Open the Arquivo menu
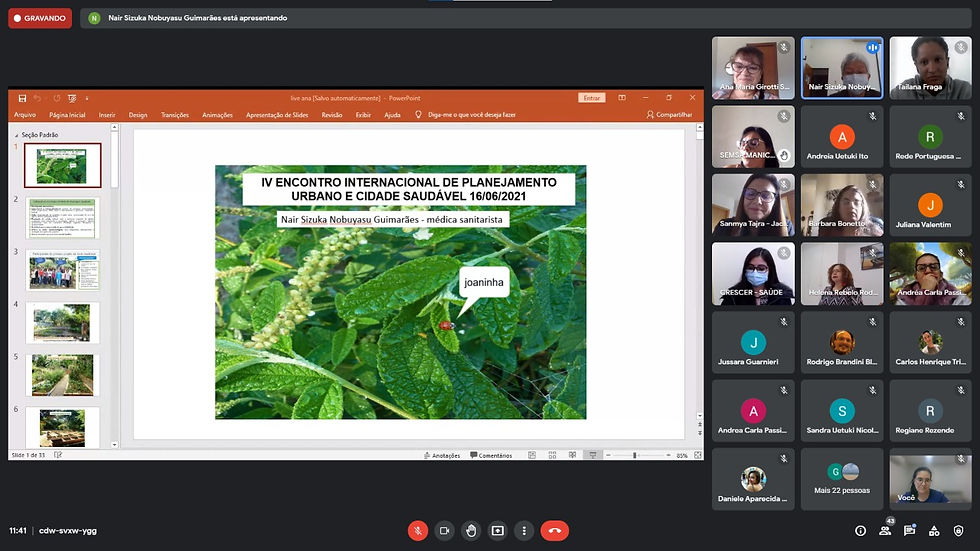Screen dimensions: 980x551 (25, 115)
